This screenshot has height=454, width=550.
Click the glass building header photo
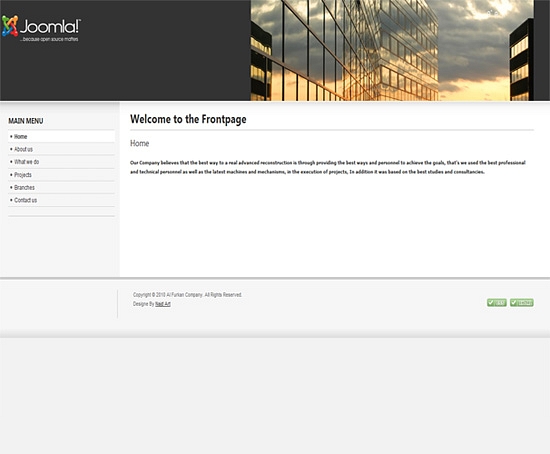pos(392,51)
